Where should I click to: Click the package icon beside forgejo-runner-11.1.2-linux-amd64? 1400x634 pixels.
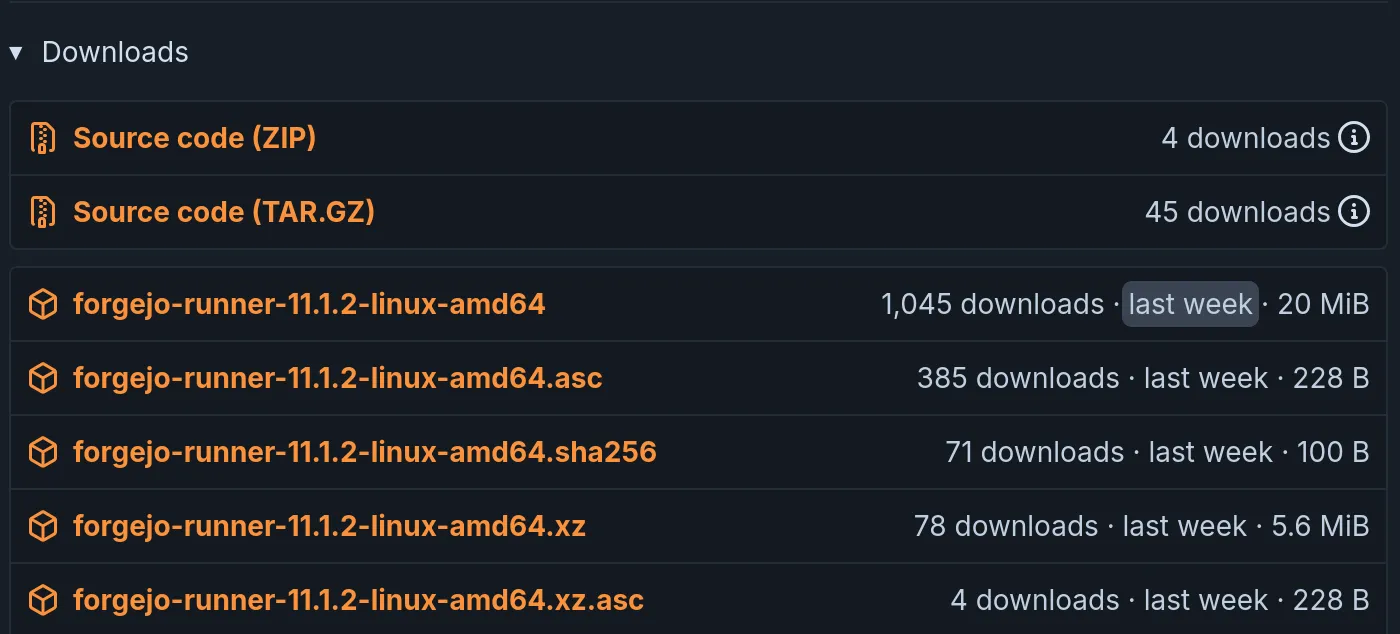(x=41, y=304)
